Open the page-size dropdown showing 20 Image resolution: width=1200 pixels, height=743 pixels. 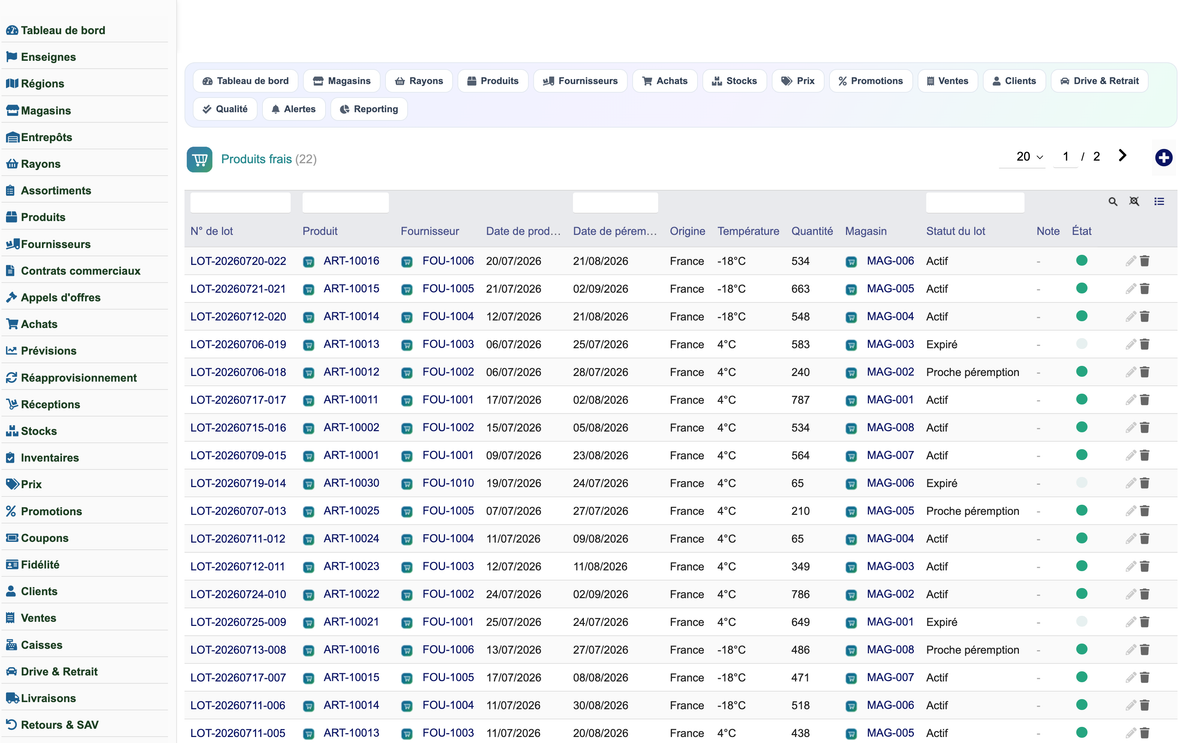1023,157
